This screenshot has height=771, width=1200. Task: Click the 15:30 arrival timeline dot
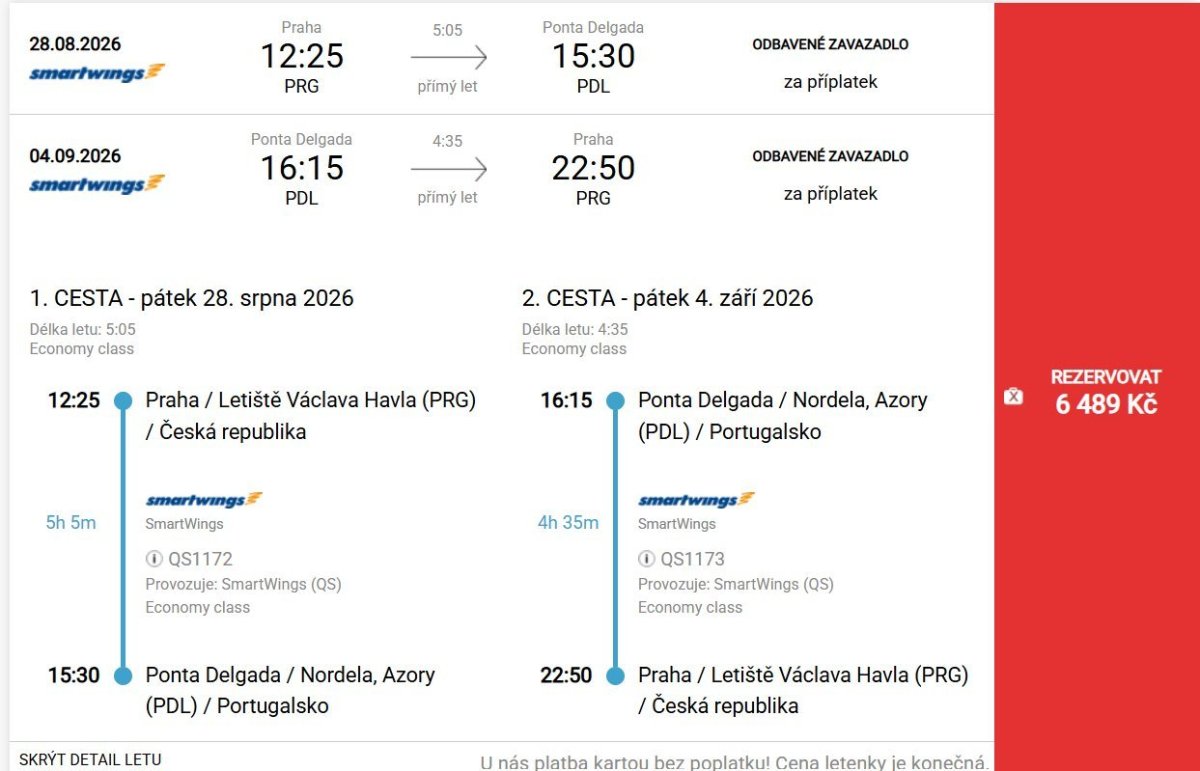click(x=123, y=676)
